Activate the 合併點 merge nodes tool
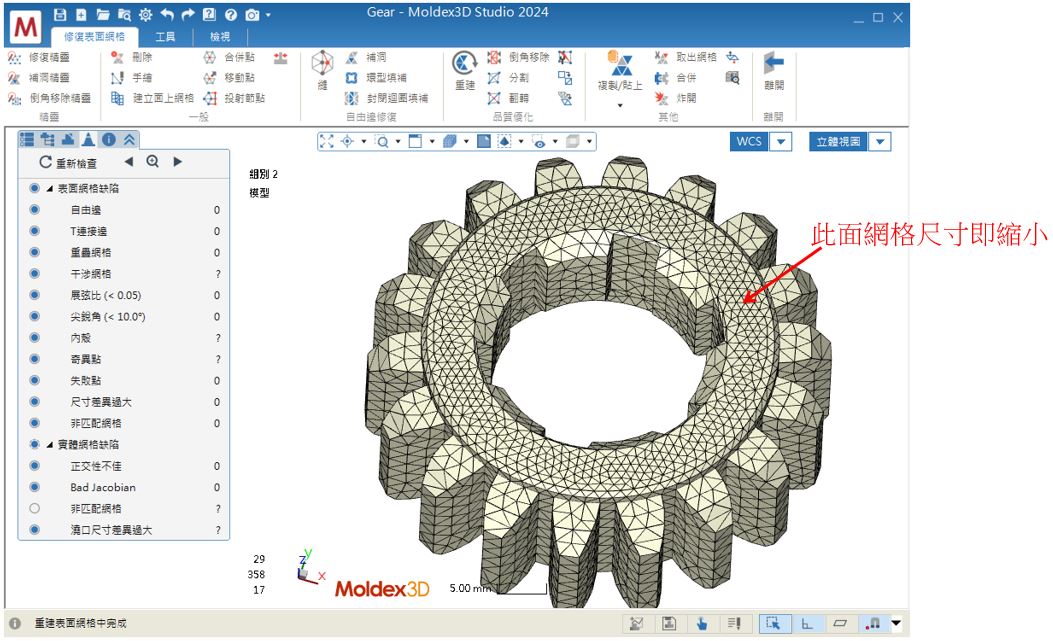 click(229, 57)
